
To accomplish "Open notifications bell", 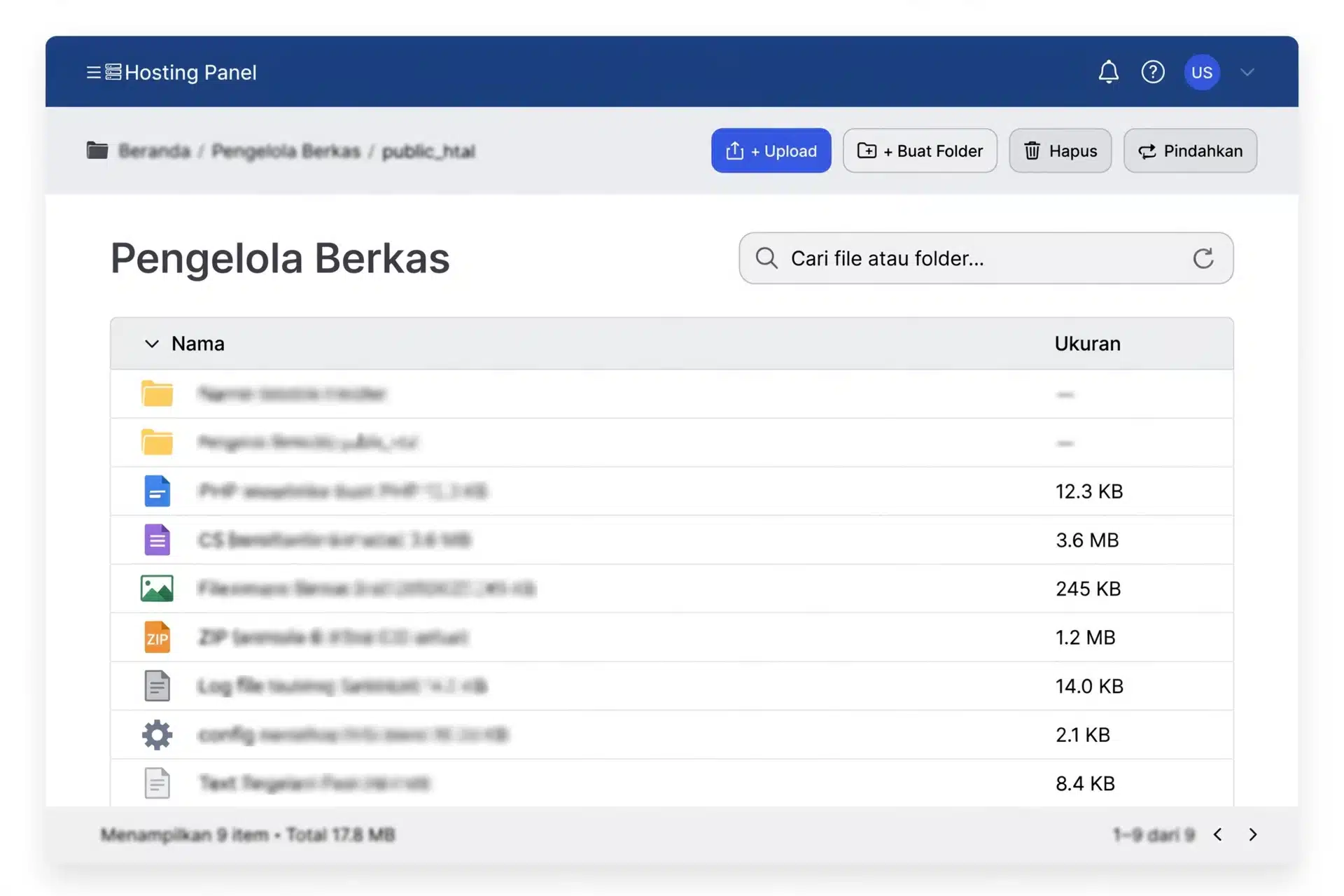I will click(x=1108, y=72).
